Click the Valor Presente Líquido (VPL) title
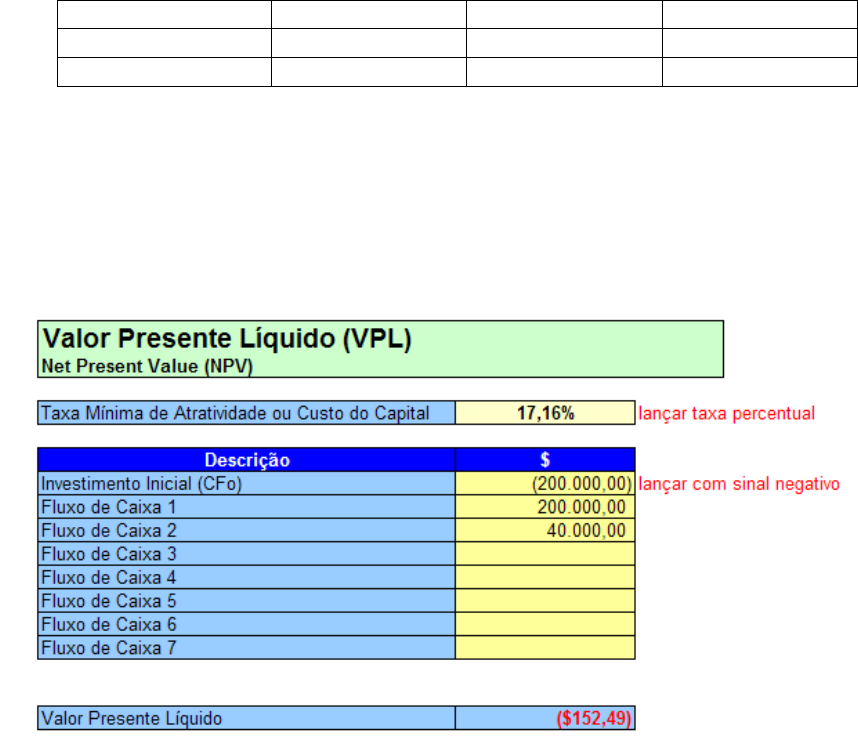Viewport: 858px width, 747px height. [226, 339]
